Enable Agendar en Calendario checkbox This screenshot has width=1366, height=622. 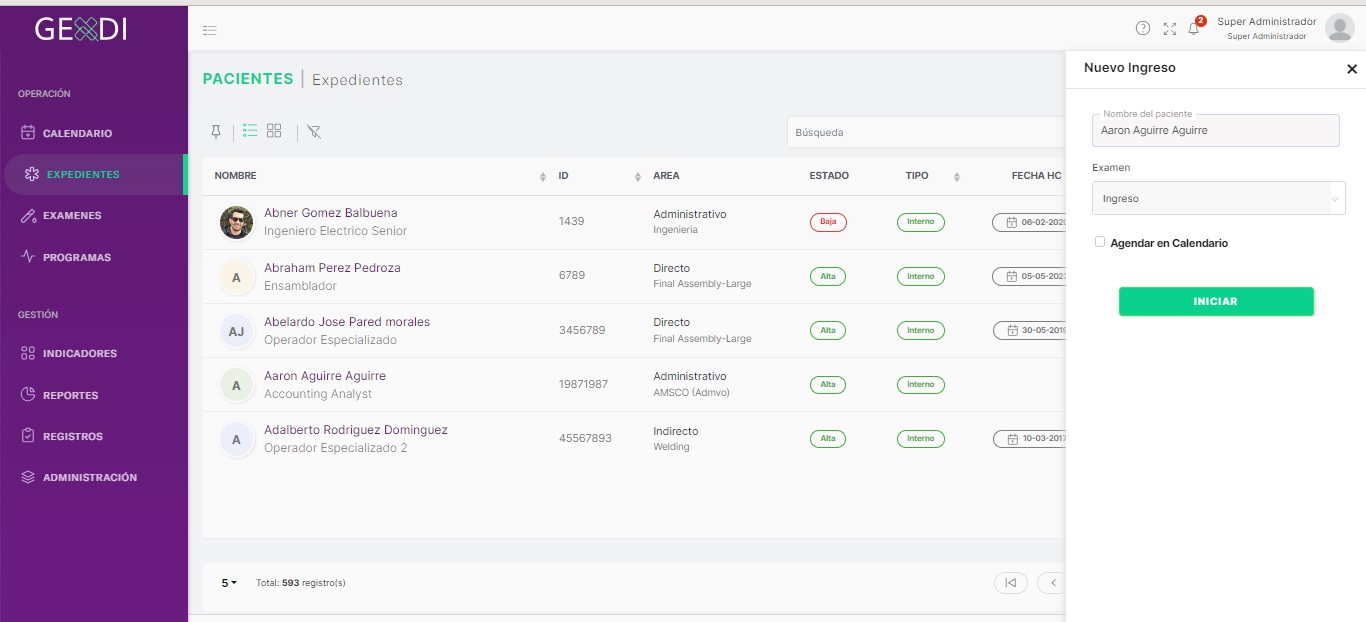coord(1100,242)
